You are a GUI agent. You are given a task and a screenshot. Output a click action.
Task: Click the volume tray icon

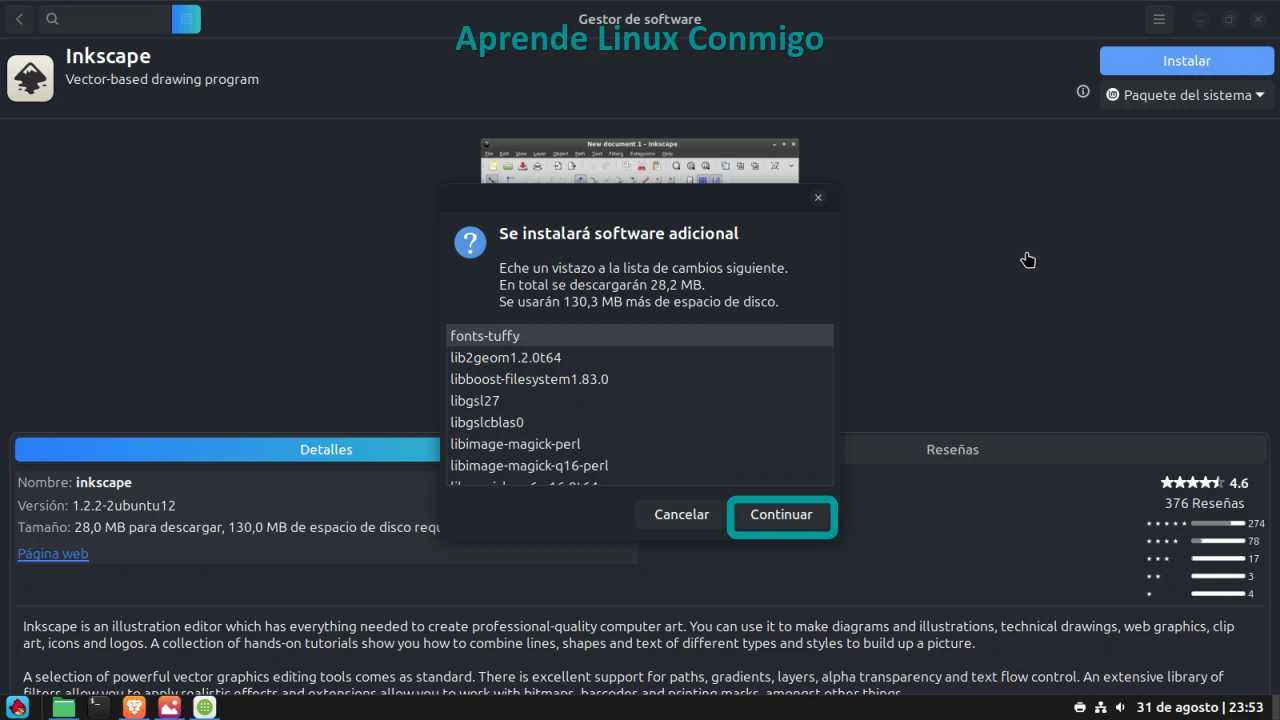click(x=1120, y=708)
